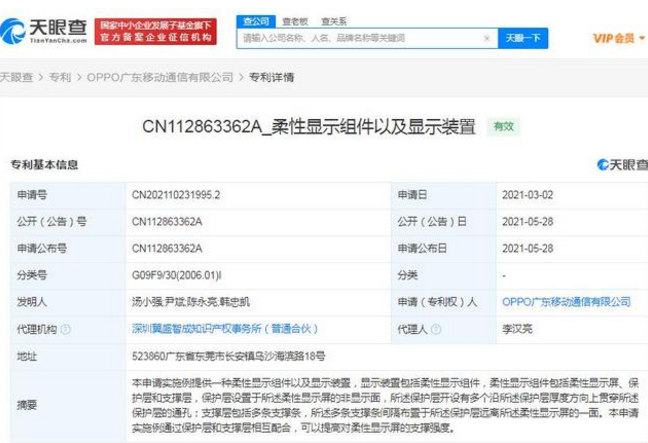Click the 公开（公告）号 value CN112863362A
Image resolution: width=648 pixels, height=443 pixels.
(167, 222)
